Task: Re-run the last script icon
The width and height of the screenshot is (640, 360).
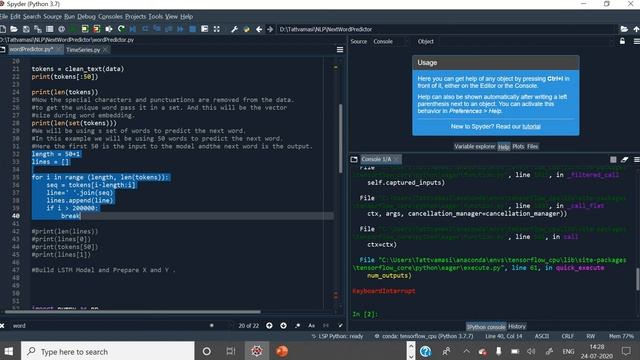Action: pos(121,29)
